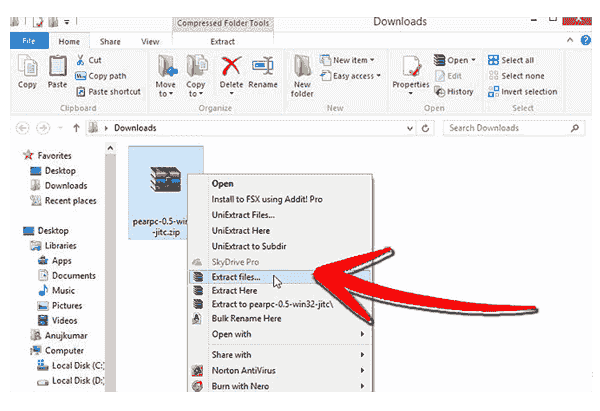Open Local Disk (C:) in sidebar
The height and width of the screenshot is (411, 600).
pyautogui.click(x=70, y=365)
